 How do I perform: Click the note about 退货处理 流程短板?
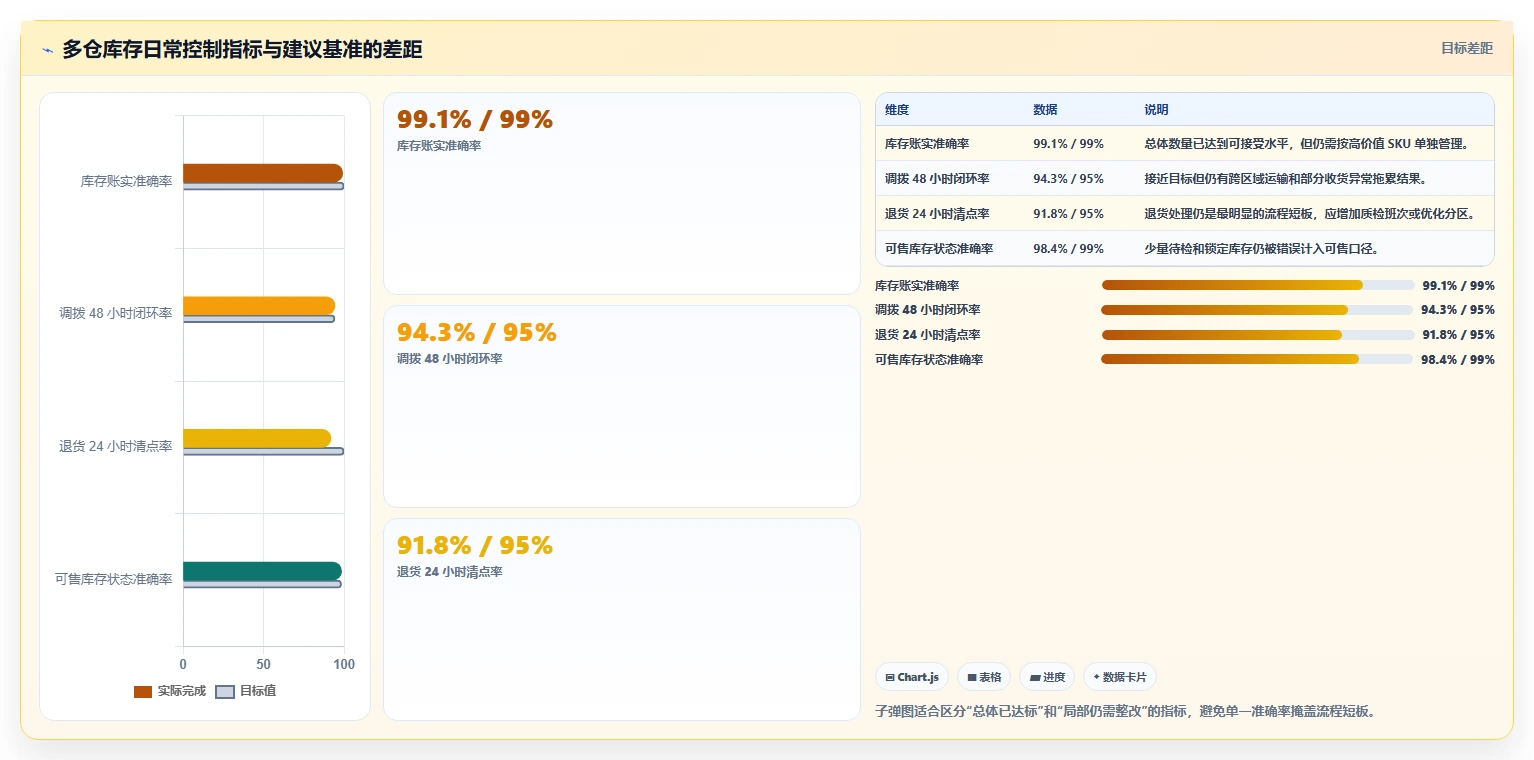point(1310,214)
